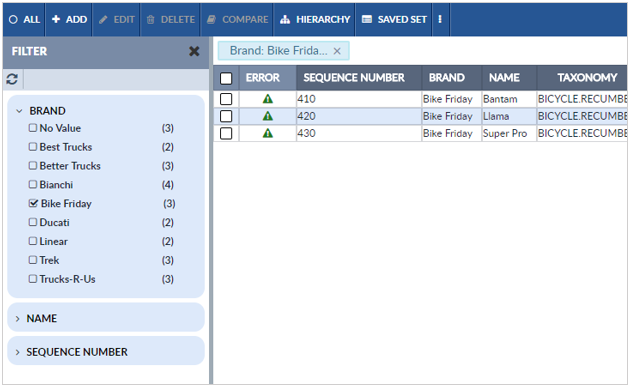
Task: Click the Bike Friday brand cell in Bantam row
Action: 452,99
